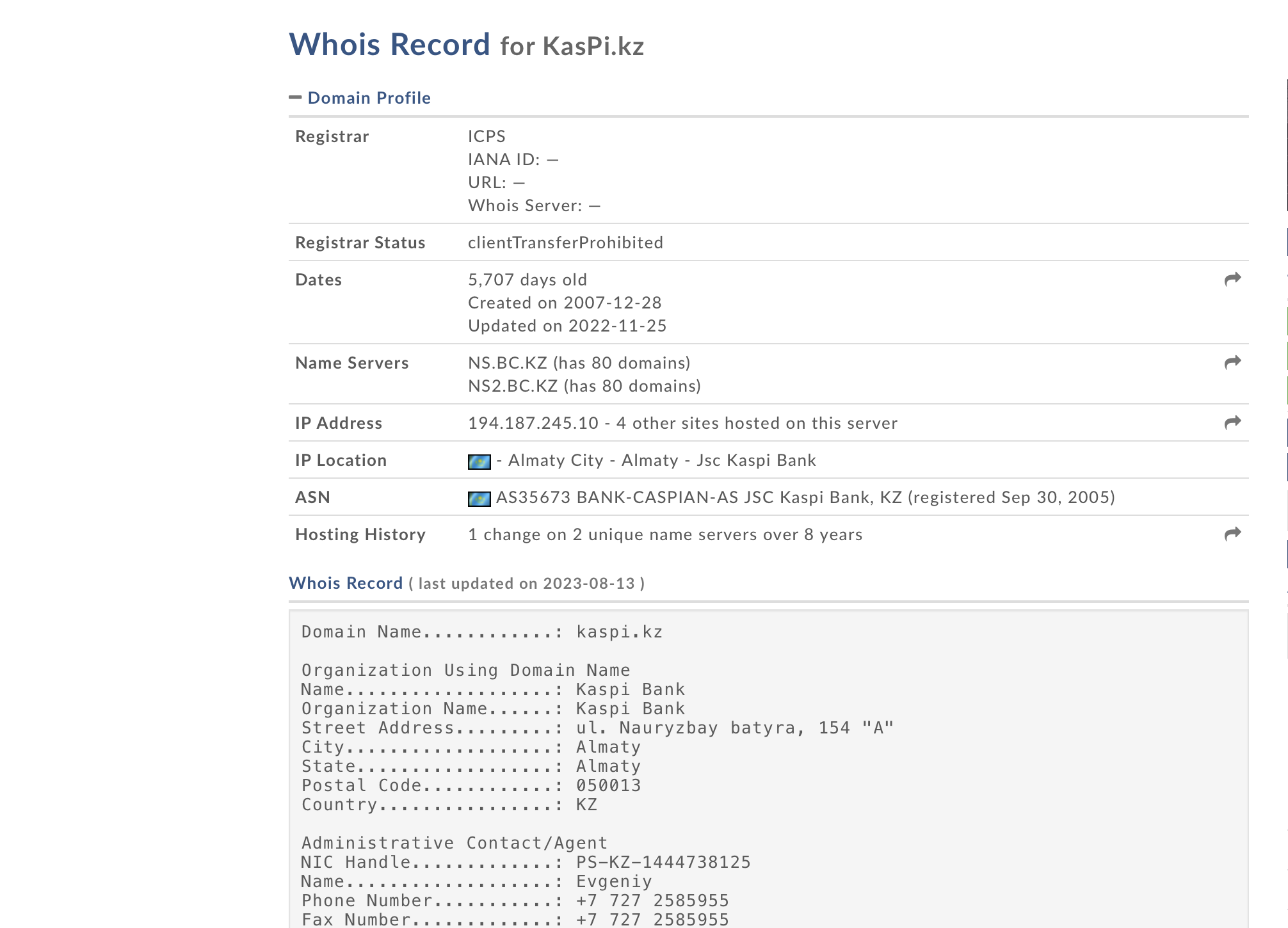This screenshot has width=1288, height=928.
Task: Click 'last updated on 2023-08-13' text
Action: pos(526,584)
